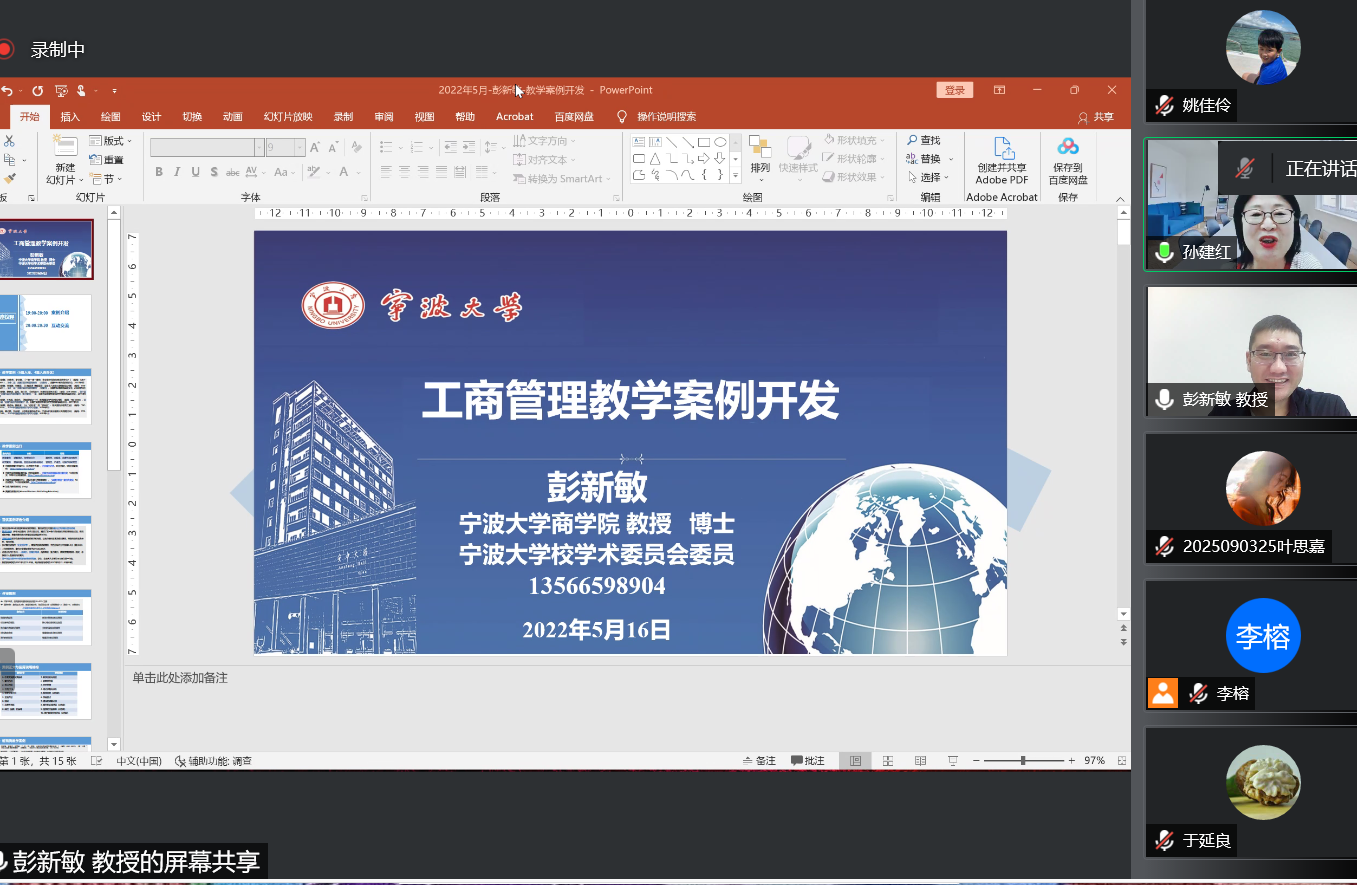1357x885 pixels.
Task: Click Save to Baidu Netdisk icon
Action: [x=1068, y=148]
